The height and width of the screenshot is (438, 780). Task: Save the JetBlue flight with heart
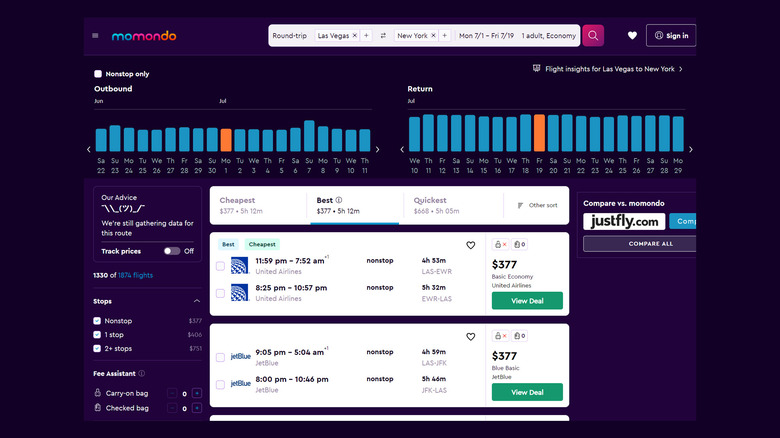click(470, 337)
